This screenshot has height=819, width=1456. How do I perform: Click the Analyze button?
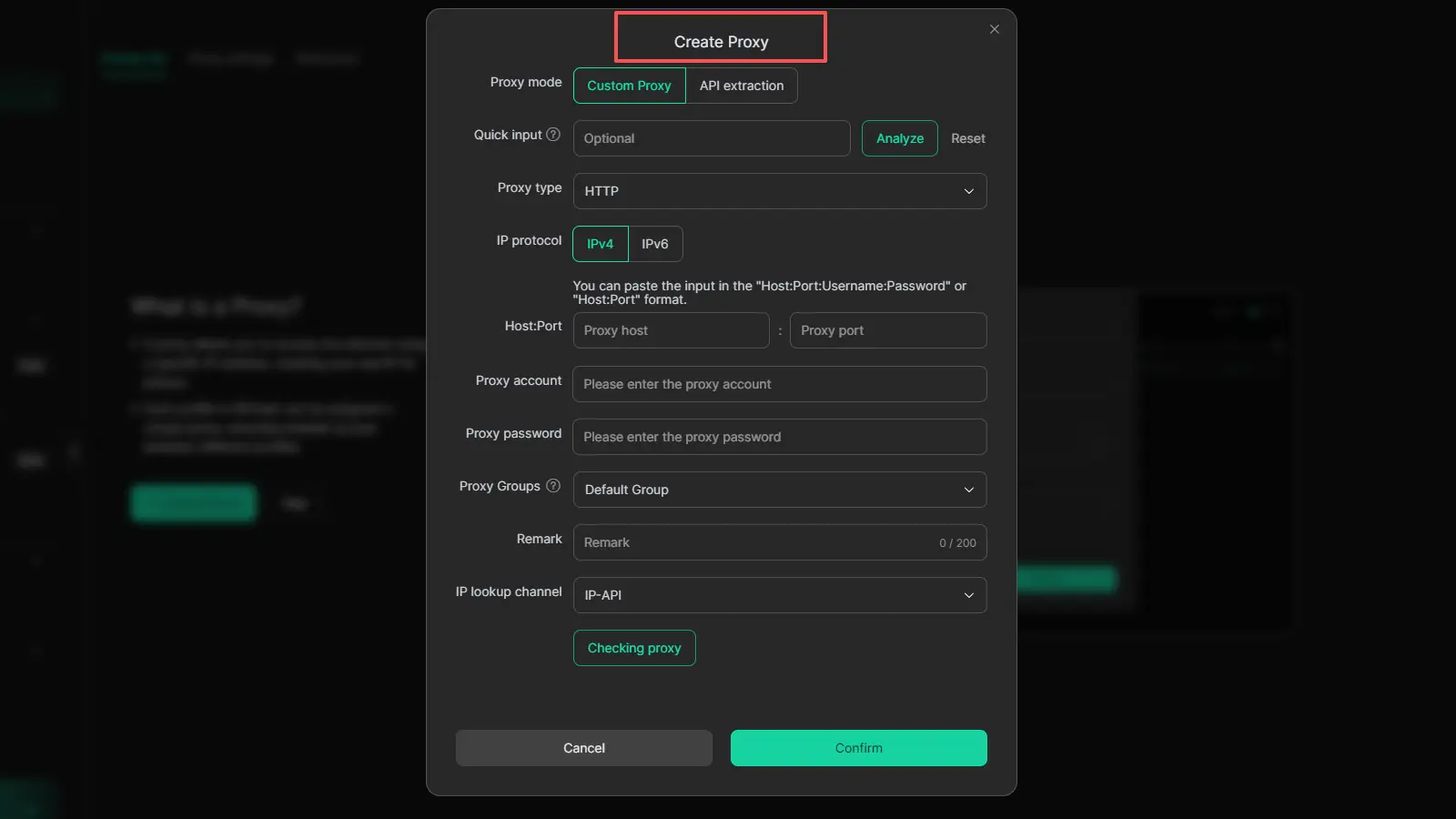click(x=900, y=138)
